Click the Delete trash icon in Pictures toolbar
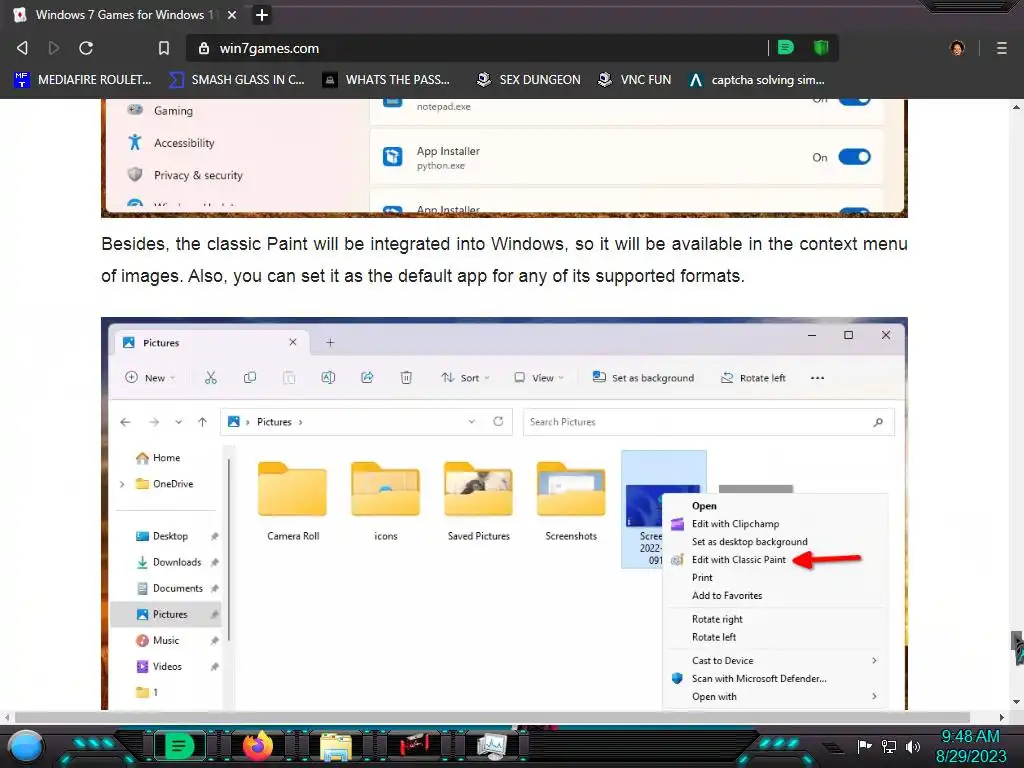This screenshot has width=1024, height=768. [406, 377]
